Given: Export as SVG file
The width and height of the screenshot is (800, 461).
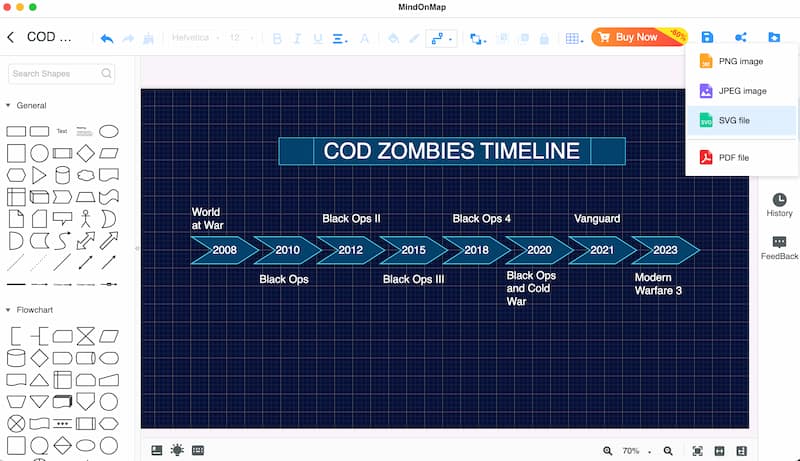Looking at the screenshot, I should pos(742,120).
